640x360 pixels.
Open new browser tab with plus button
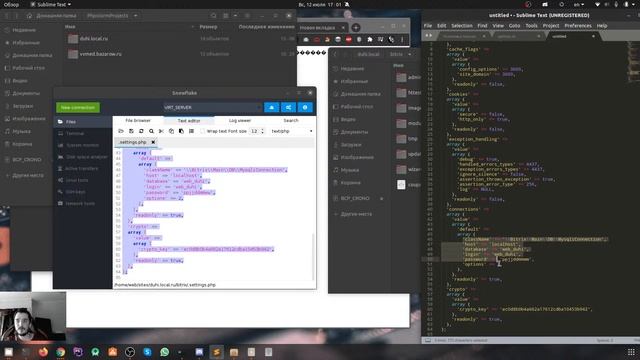356,28
